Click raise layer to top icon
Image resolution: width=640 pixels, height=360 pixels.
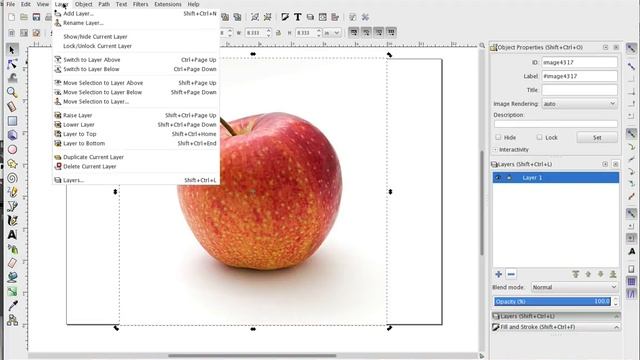576,274
